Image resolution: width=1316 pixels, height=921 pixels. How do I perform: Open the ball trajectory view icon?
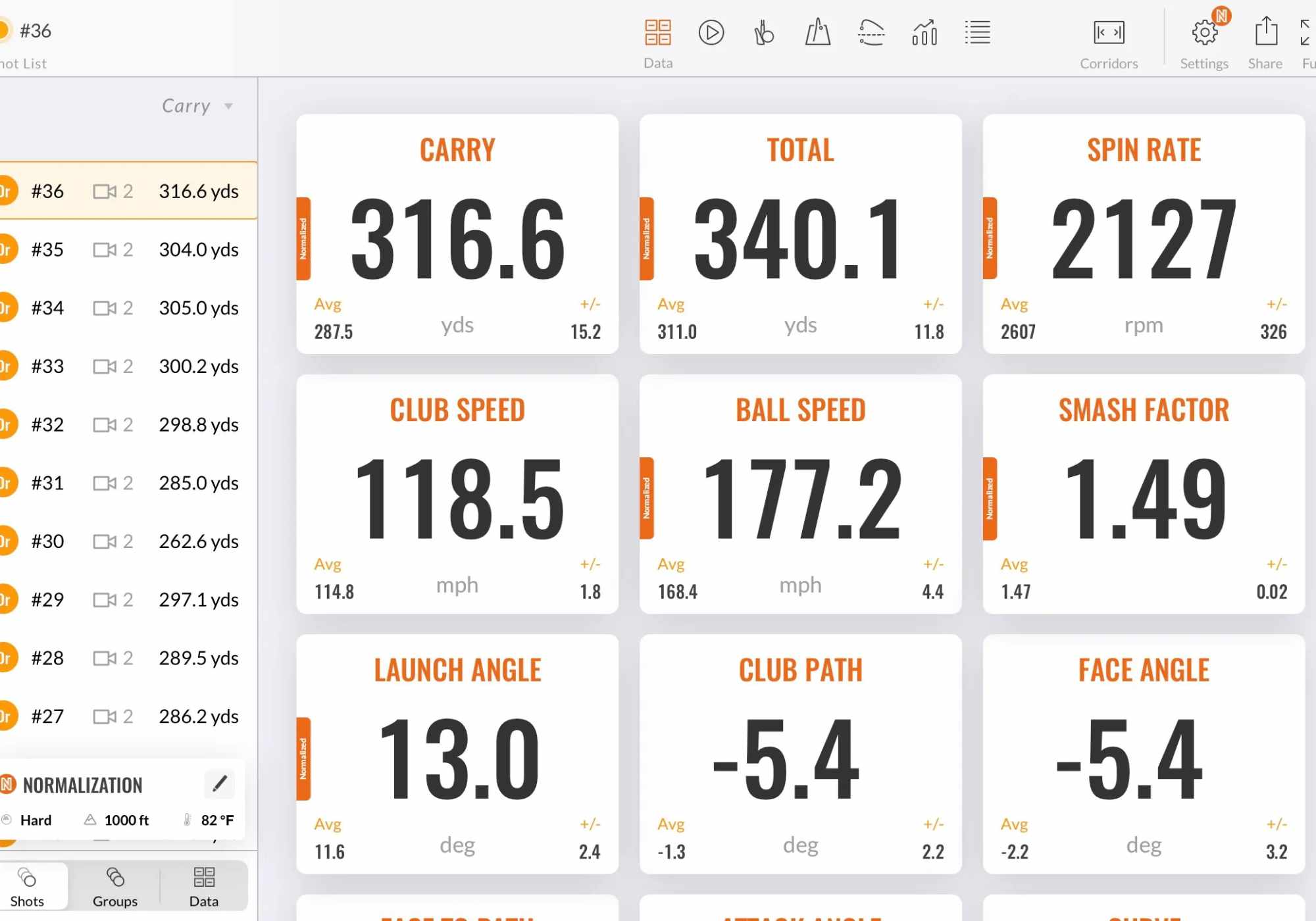[871, 32]
